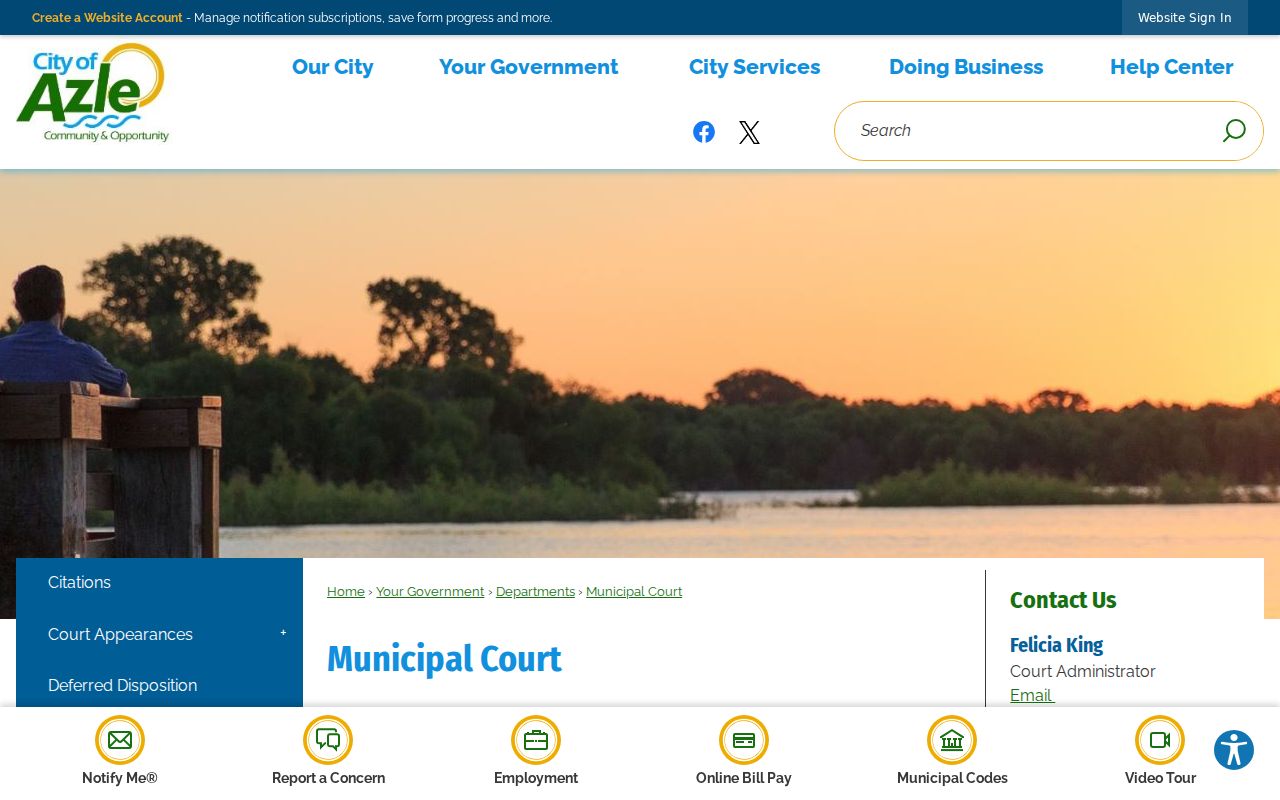Image resolution: width=1280 pixels, height=800 pixels.
Task: Click the Municipal Codes building icon
Action: coord(952,740)
